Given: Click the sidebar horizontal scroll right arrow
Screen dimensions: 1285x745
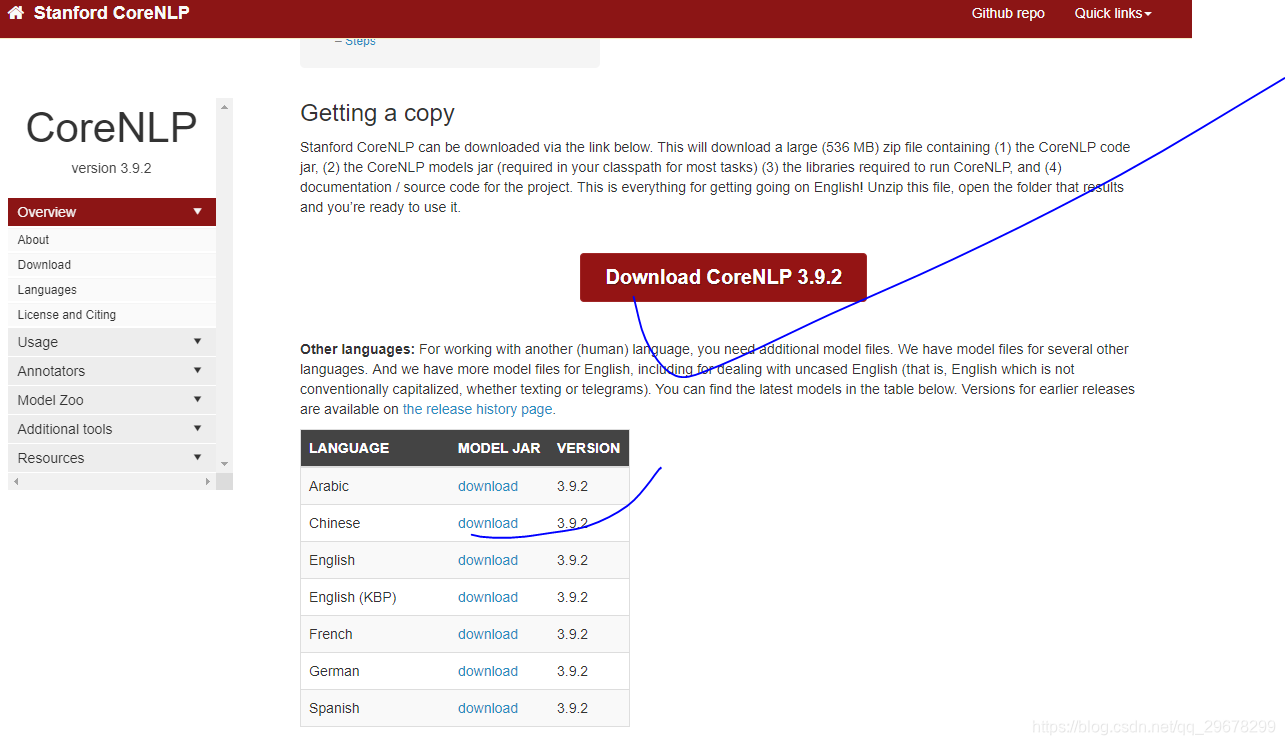Looking at the screenshot, I should tap(208, 482).
